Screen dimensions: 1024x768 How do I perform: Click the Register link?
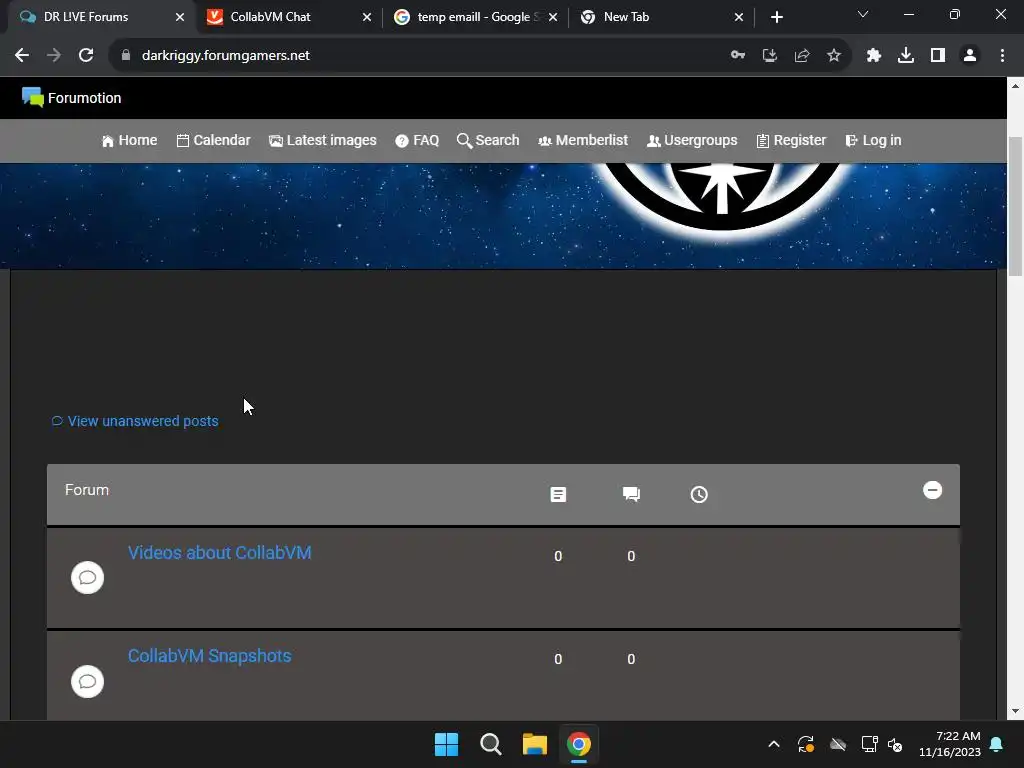(791, 140)
